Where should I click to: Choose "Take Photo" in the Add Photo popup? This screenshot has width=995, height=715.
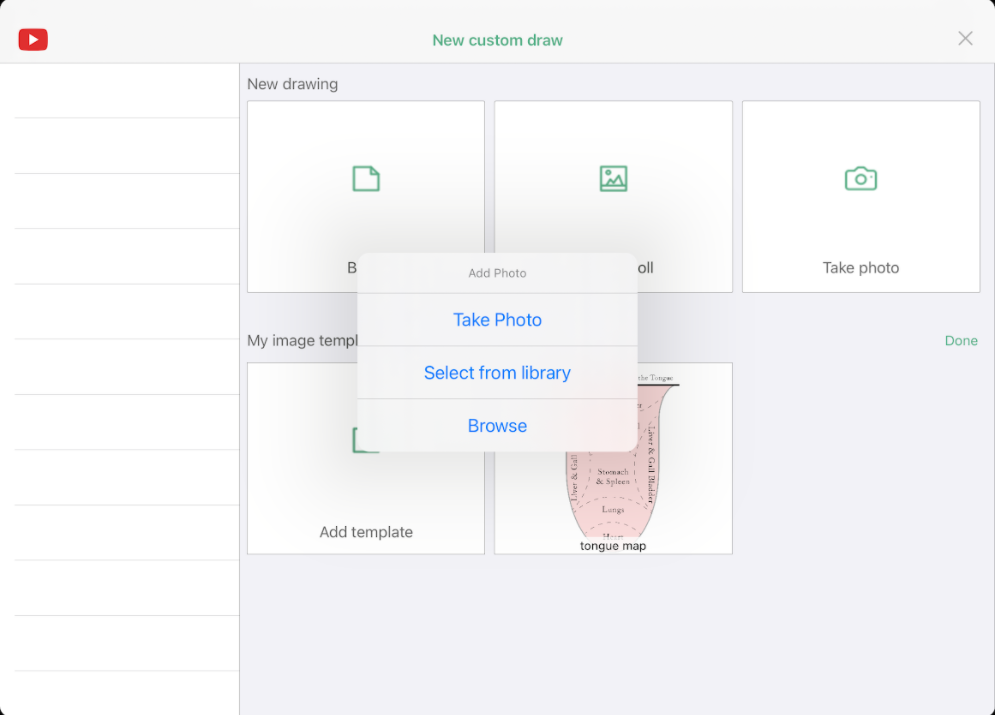point(497,319)
